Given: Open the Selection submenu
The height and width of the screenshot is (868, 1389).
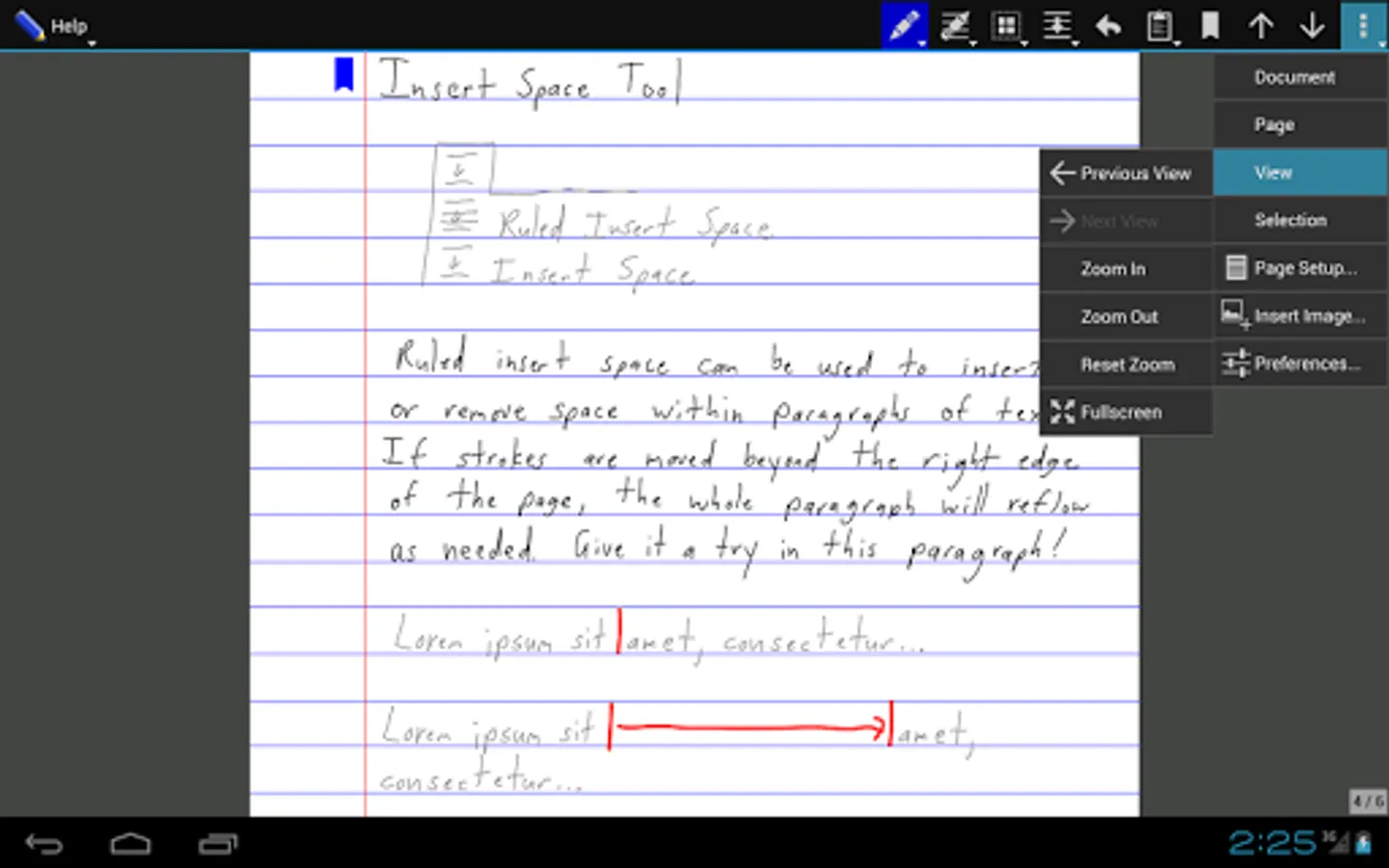Looking at the screenshot, I should pos(1300,220).
